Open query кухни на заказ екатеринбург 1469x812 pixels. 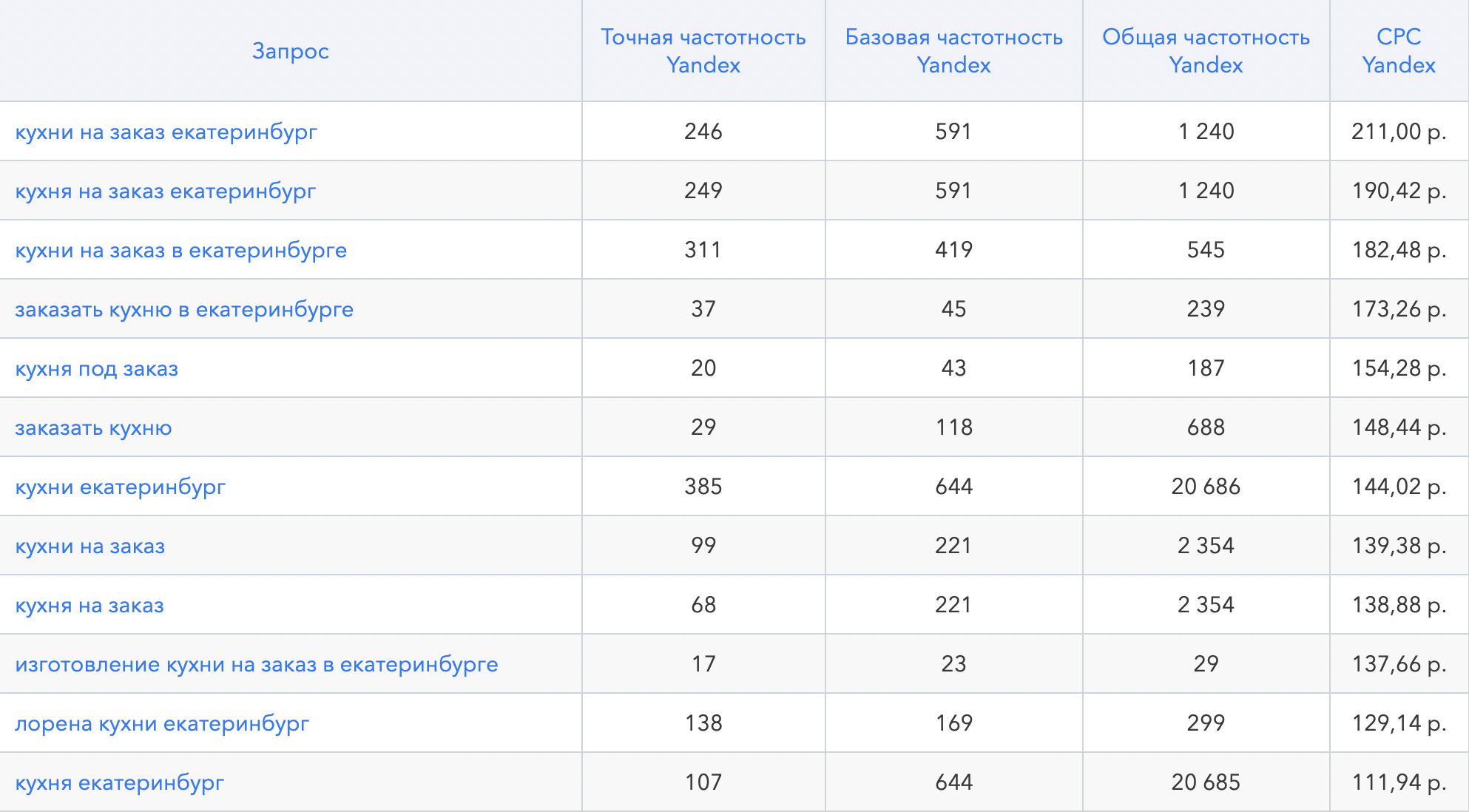click(x=166, y=132)
